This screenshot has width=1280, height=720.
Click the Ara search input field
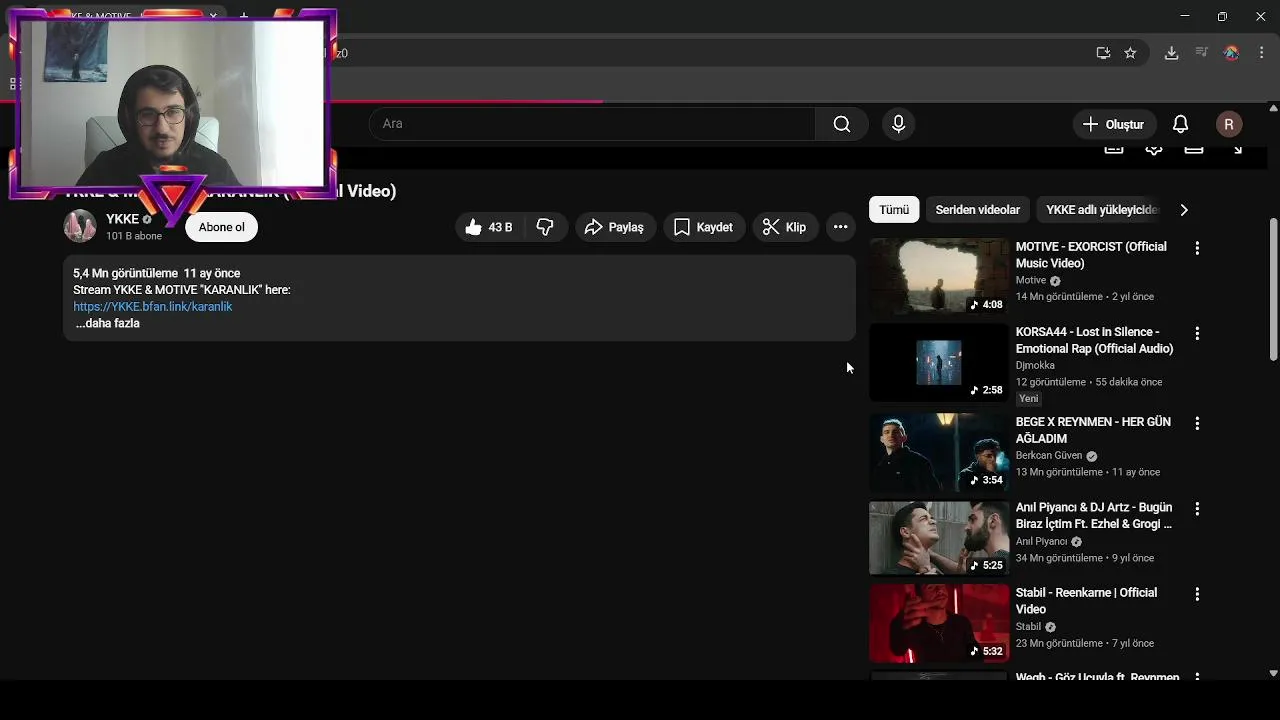tap(592, 124)
